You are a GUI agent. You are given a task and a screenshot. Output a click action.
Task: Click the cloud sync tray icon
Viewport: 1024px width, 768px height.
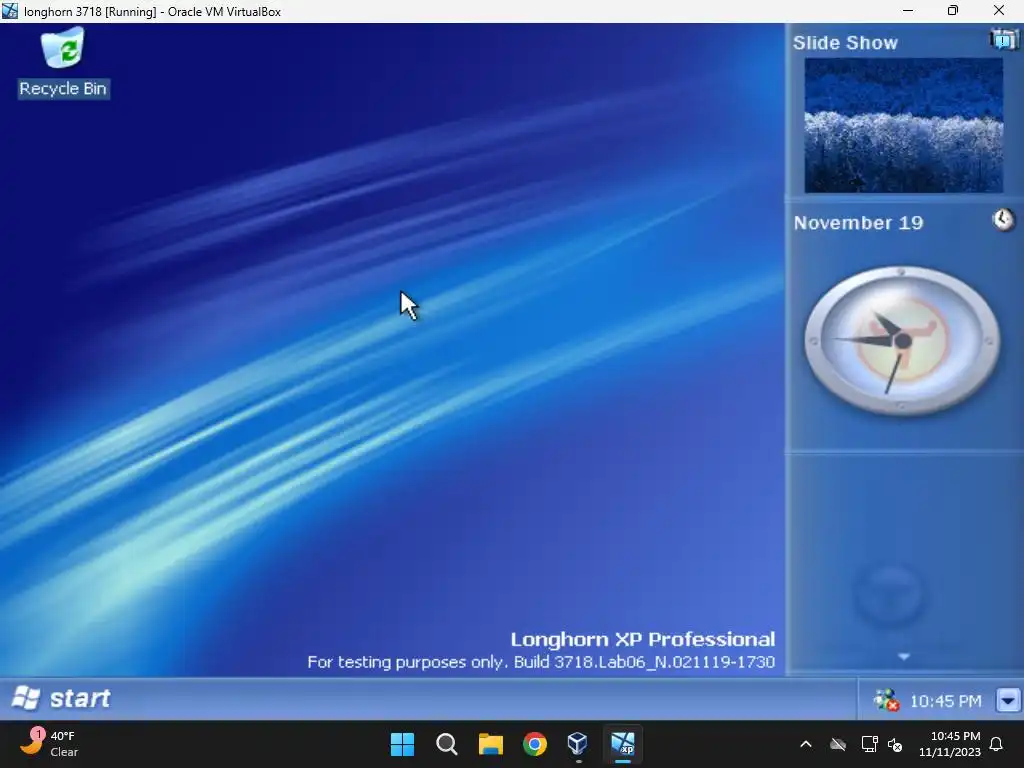tap(838, 744)
